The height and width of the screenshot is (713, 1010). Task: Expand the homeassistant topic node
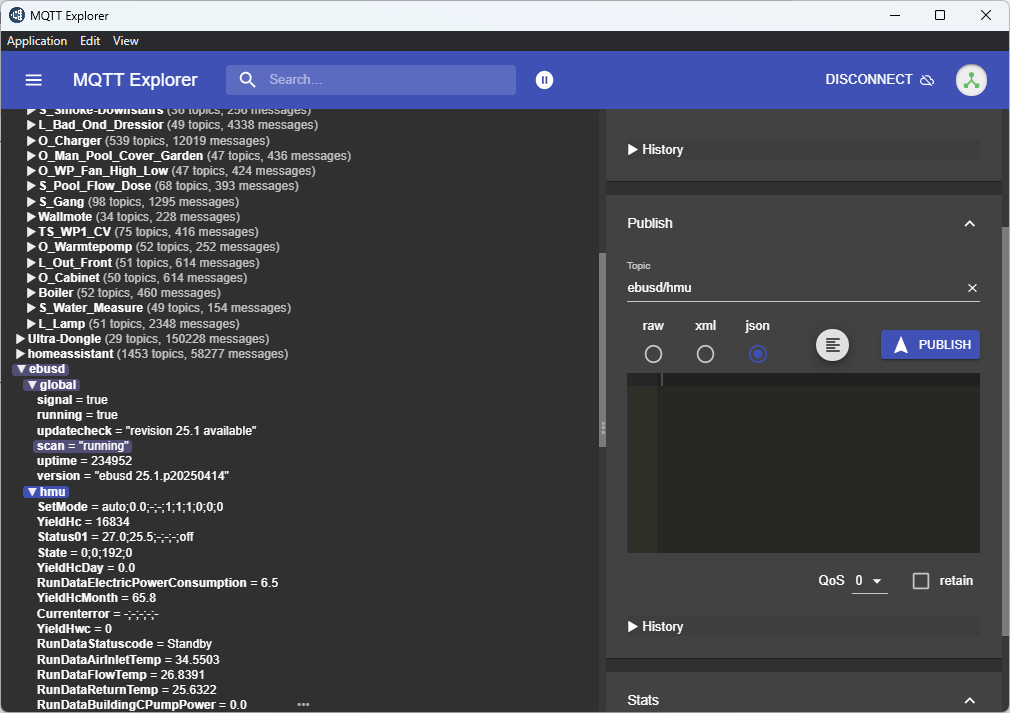coord(21,354)
